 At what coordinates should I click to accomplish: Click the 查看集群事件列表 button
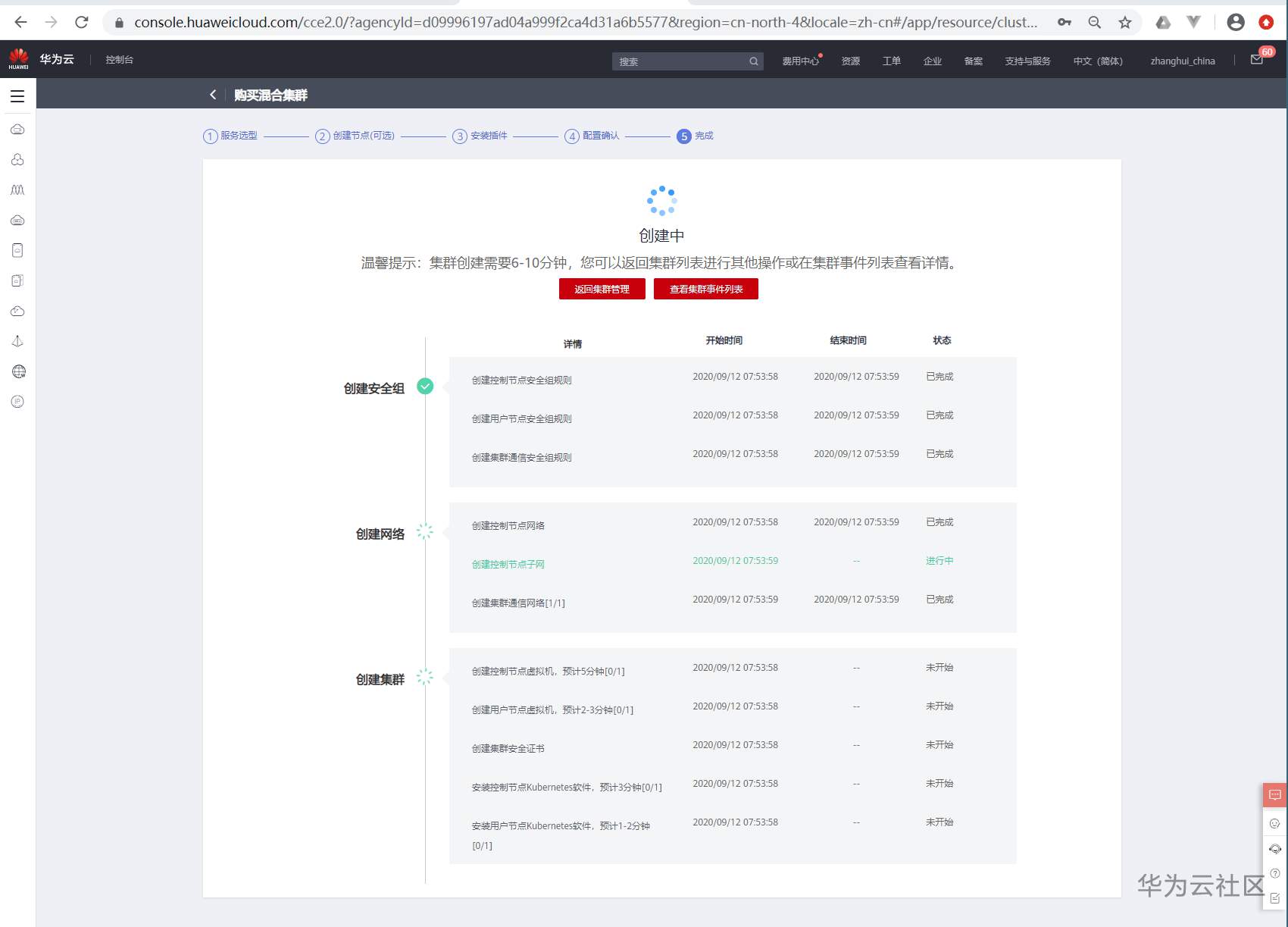pos(706,289)
